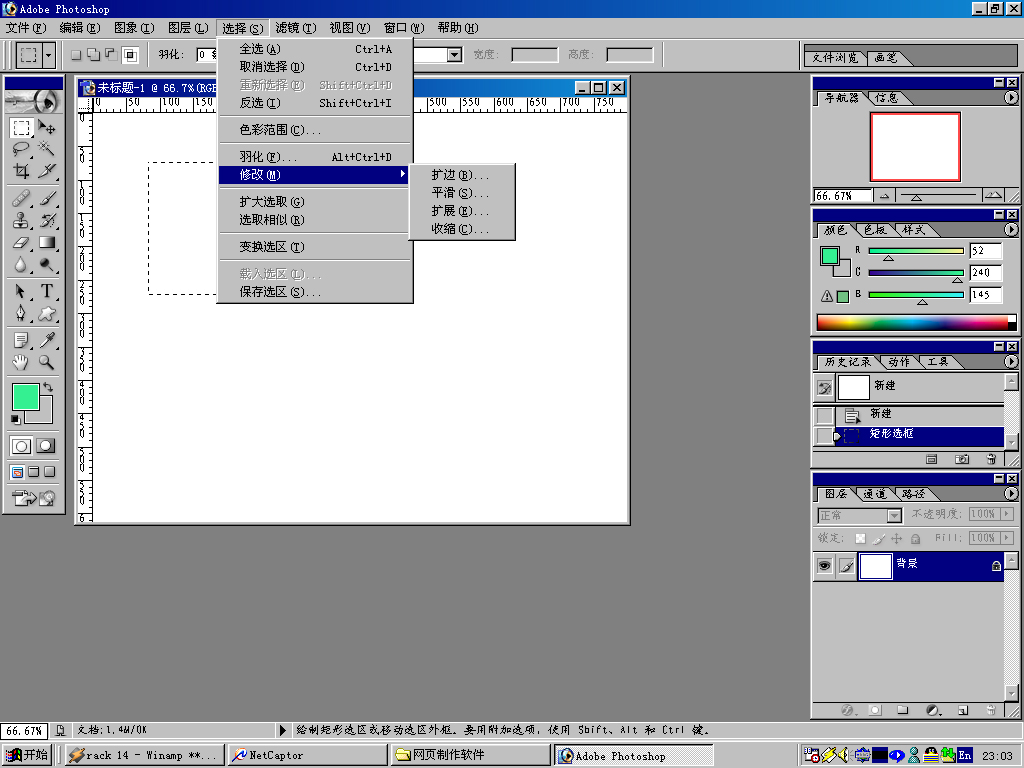Select the Crop tool

tap(22, 171)
